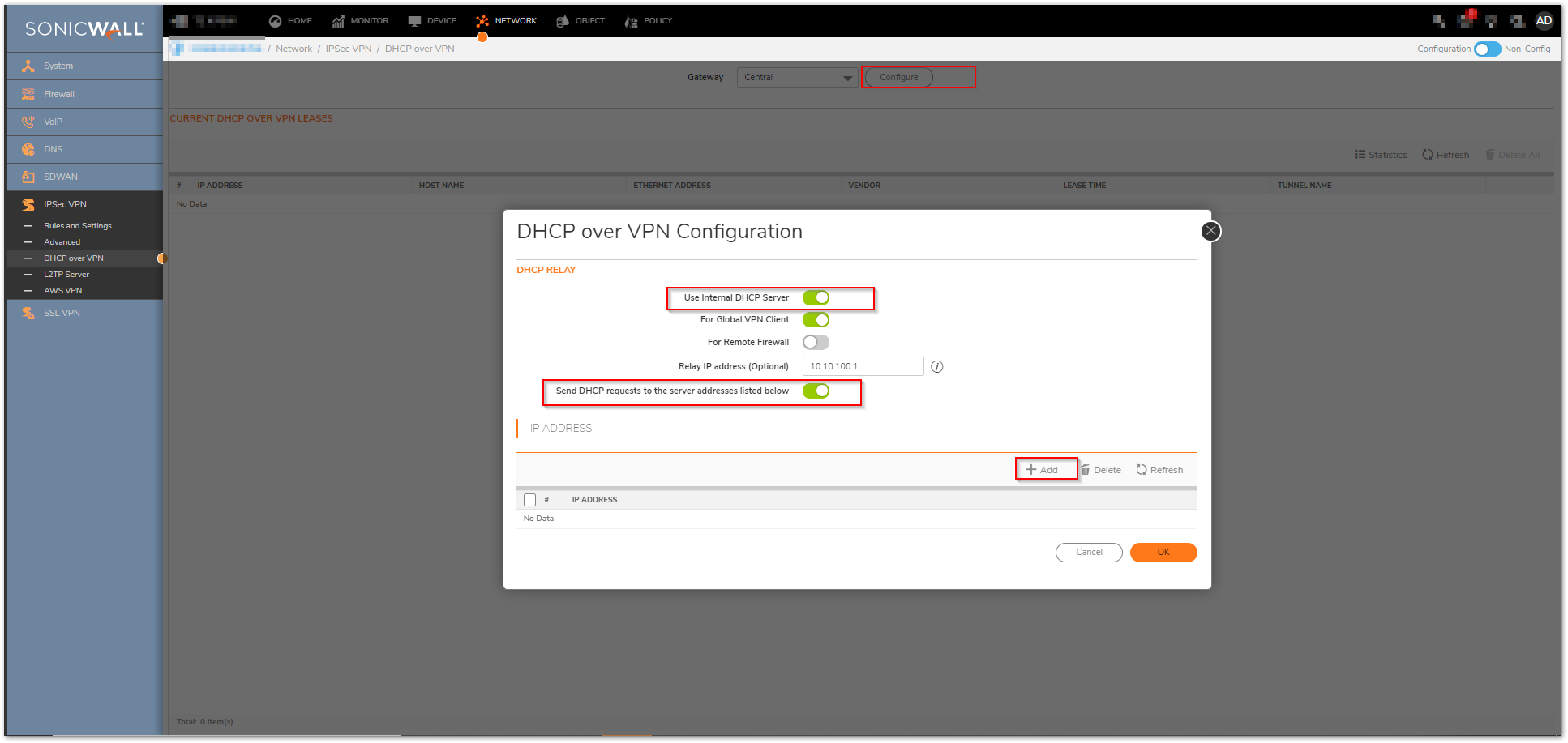Close the DHCP over VPN Configuration dialog
The image size is (1568, 743).
(x=1210, y=231)
